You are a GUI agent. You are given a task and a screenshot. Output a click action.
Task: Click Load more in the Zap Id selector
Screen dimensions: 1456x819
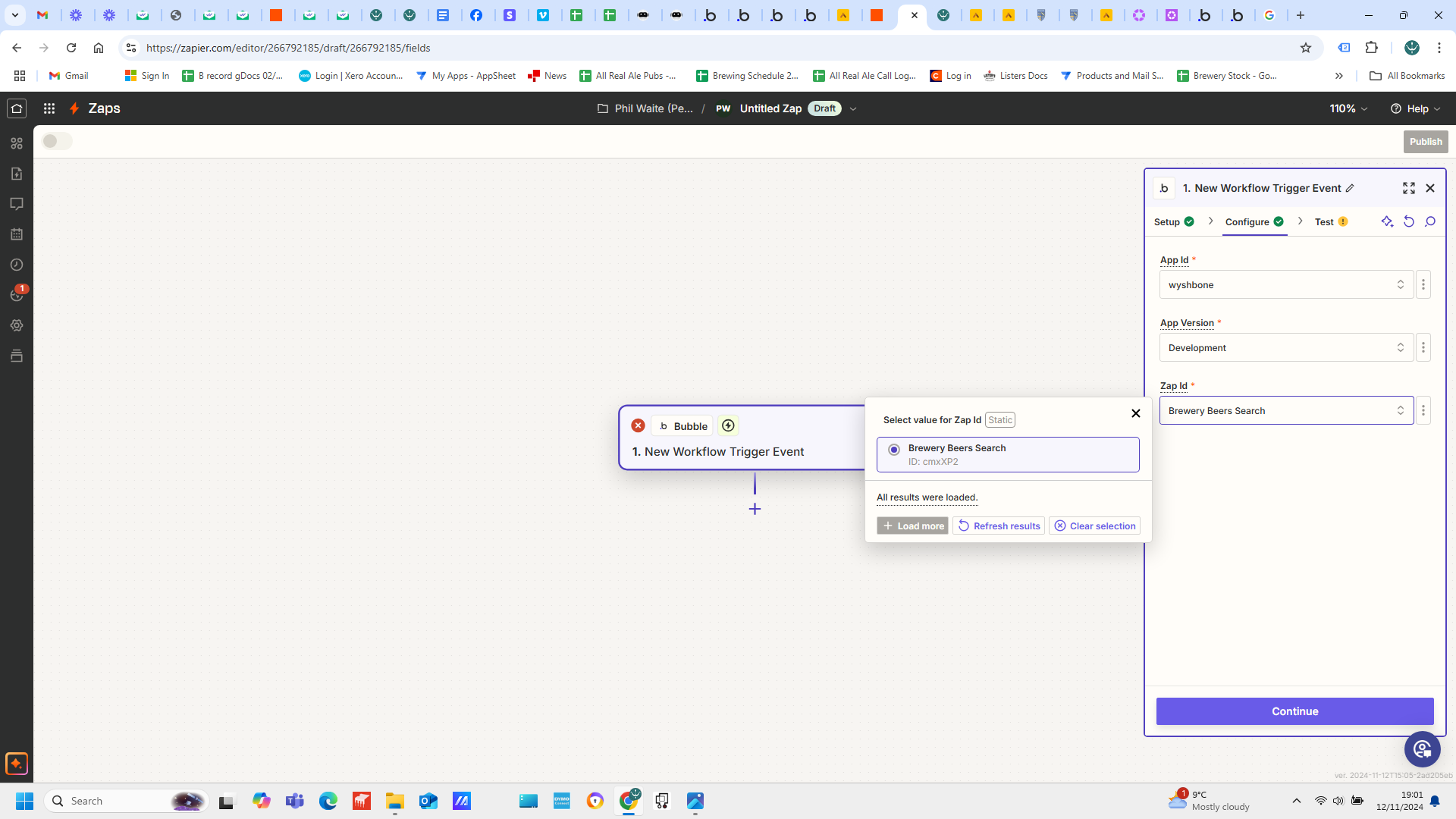(912, 525)
